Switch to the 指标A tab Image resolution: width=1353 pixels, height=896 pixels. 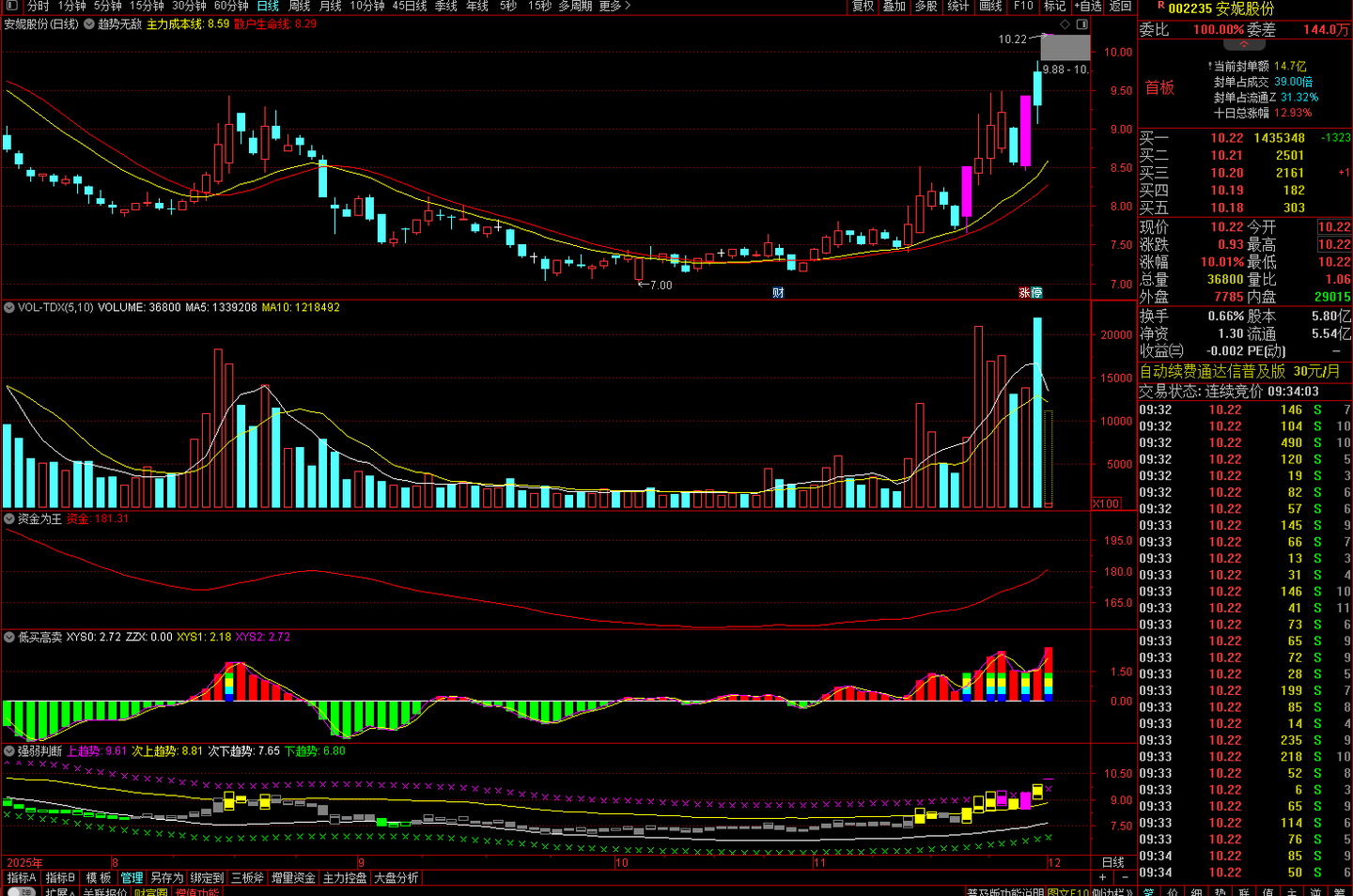22,878
